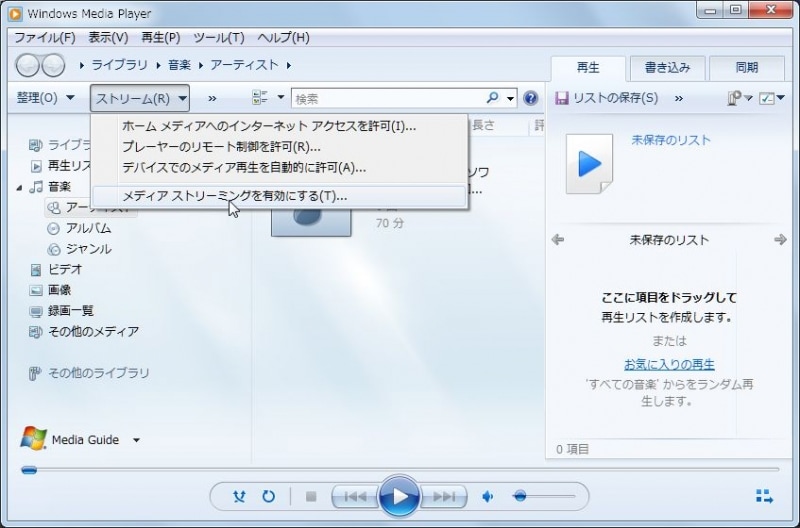
Task: Click the Back navigation arrow button
Action: (28, 65)
